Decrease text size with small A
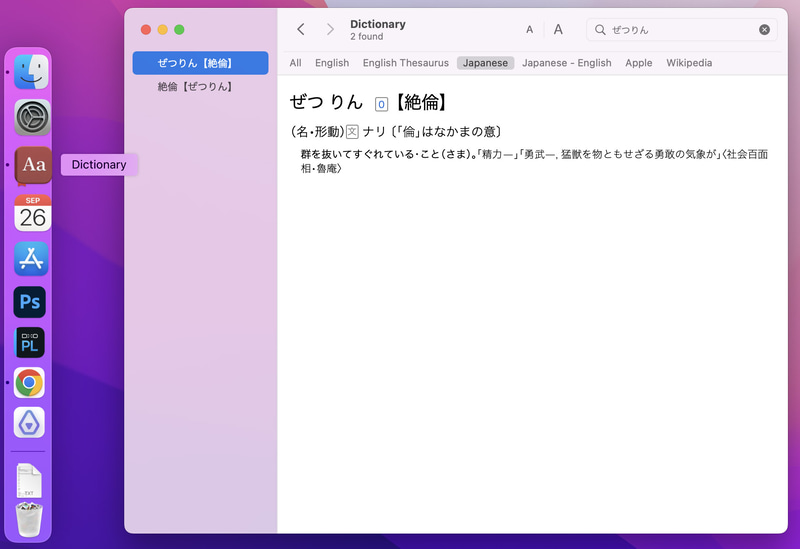The image size is (800, 549). point(530,30)
